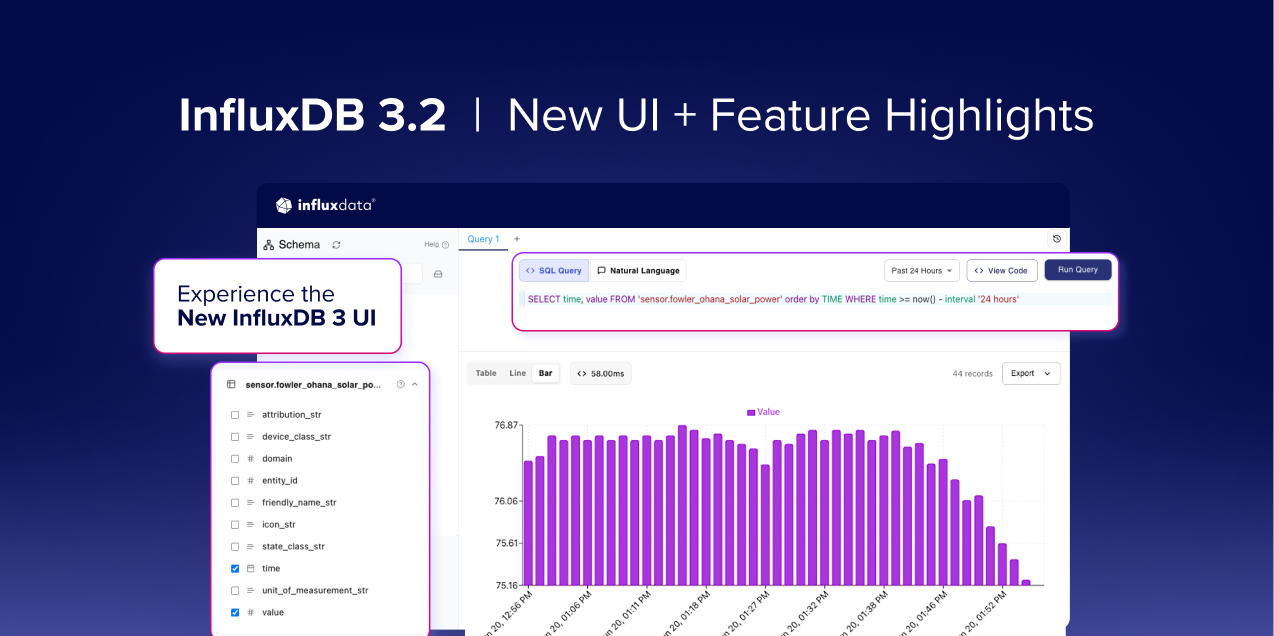Click the Experience the New InfluxDB 3 UI callout

click(x=277, y=306)
